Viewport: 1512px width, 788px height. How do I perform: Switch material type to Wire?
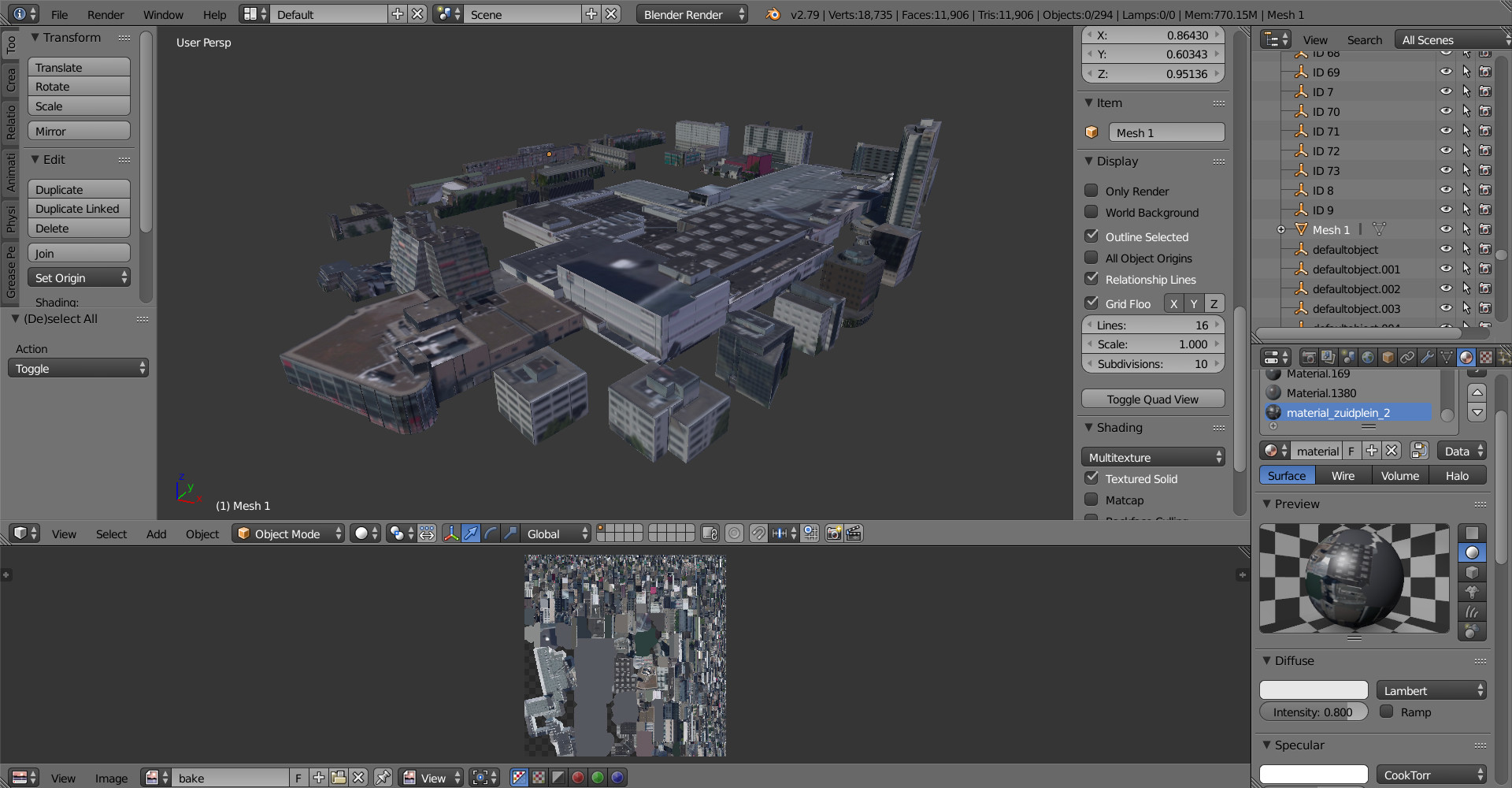pos(1343,475)
